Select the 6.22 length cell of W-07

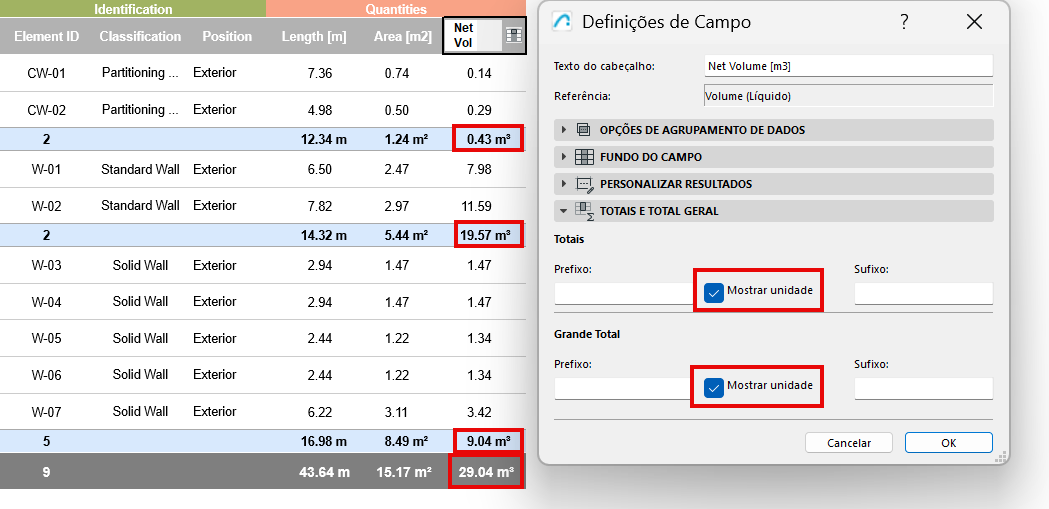pyautogui.click(x=320, y=411)
